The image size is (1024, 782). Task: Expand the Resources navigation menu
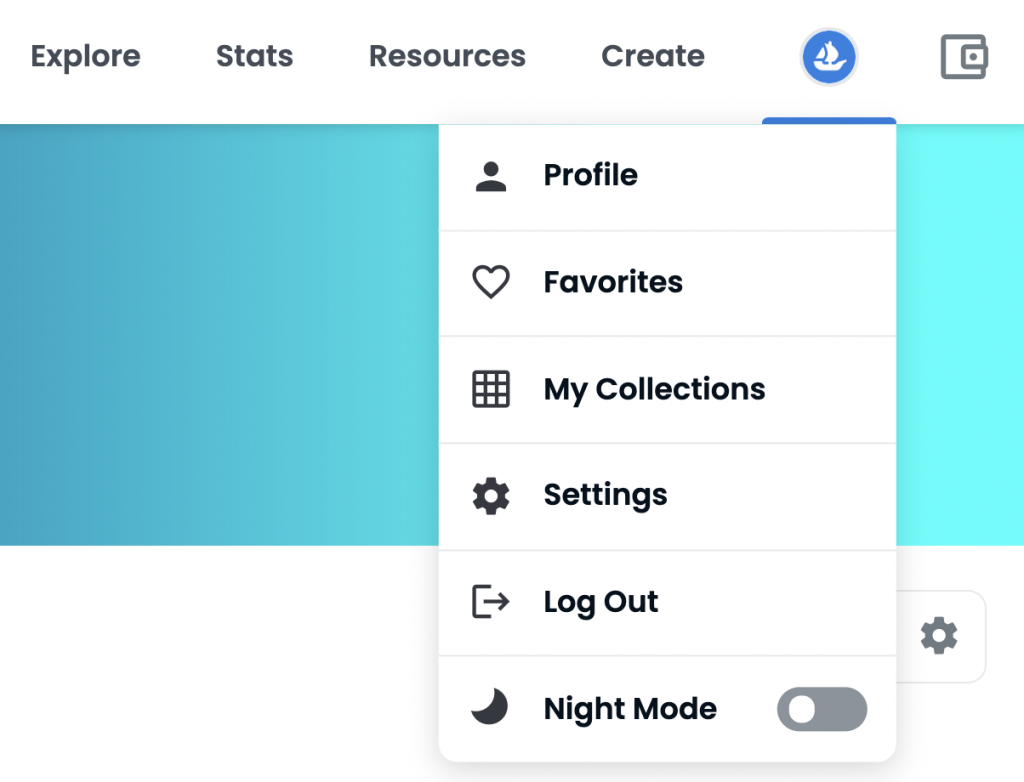pyautogui.click(x=447, y=57)
